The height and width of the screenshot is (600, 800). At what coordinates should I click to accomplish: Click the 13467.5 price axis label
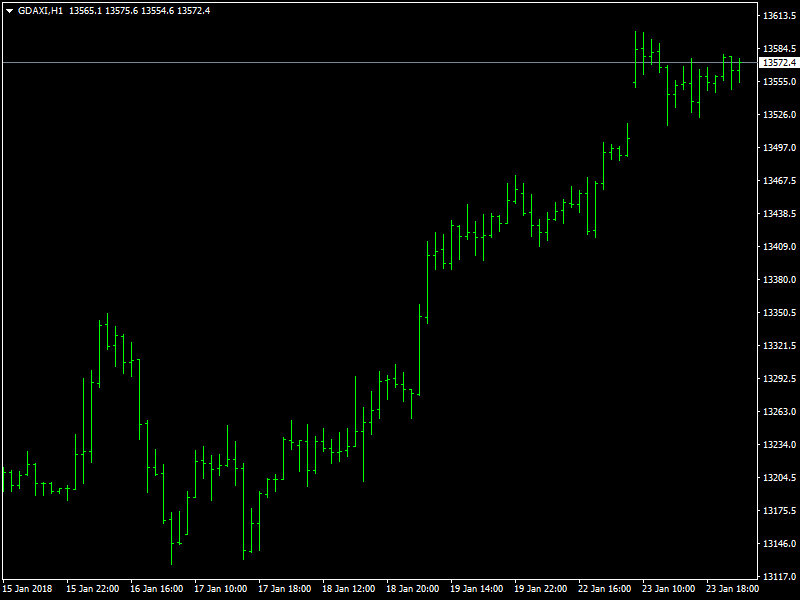coord(779,181)
